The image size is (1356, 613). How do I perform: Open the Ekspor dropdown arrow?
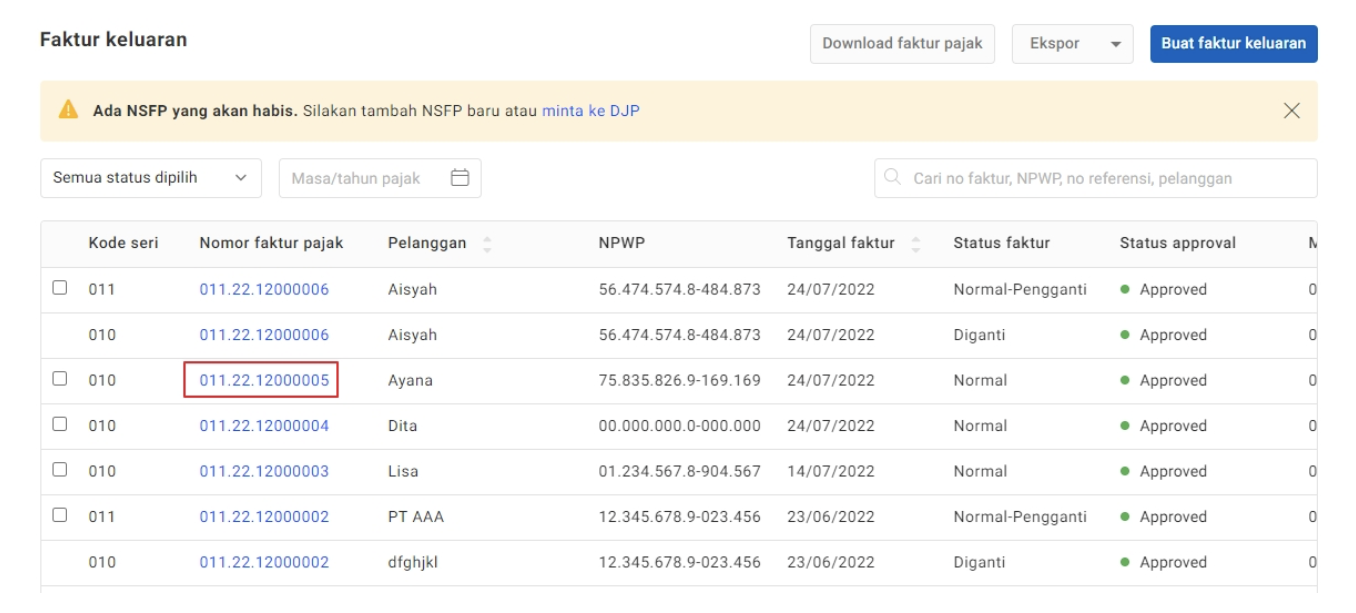point(1116,45)
